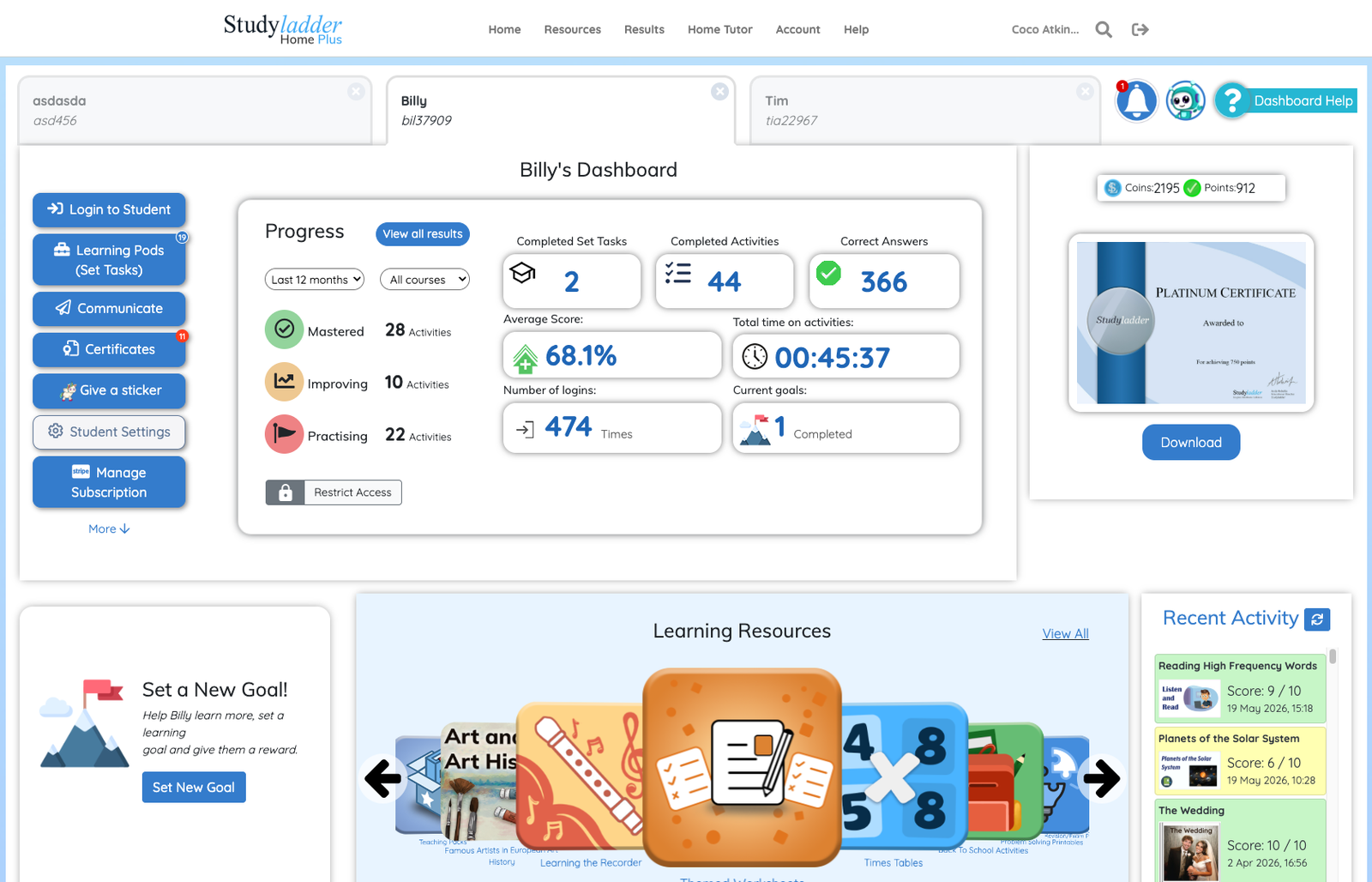Click View all results button

[x=423, y=234]
